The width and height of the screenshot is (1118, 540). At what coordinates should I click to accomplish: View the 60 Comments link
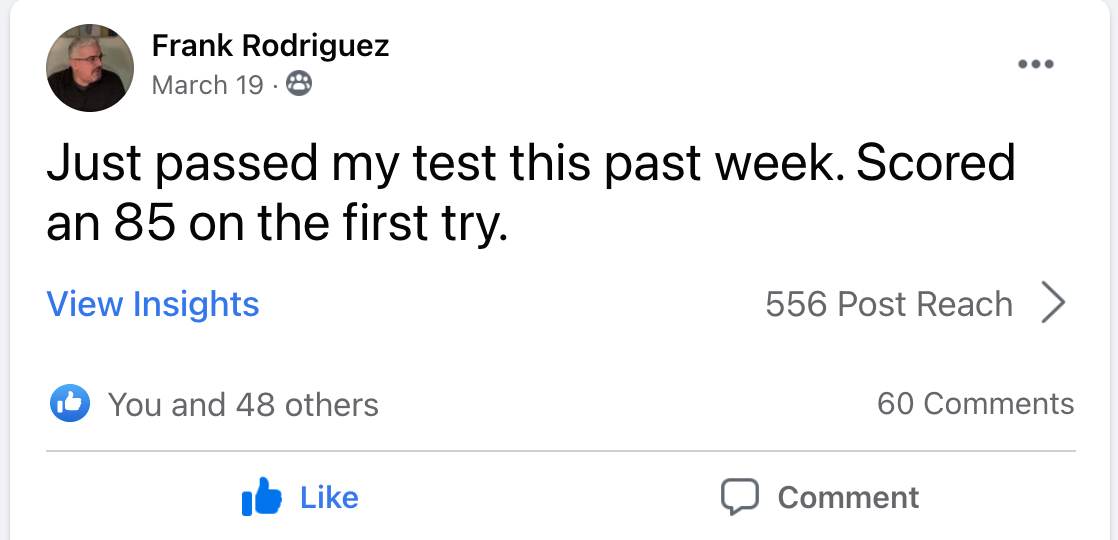(975, 404)
